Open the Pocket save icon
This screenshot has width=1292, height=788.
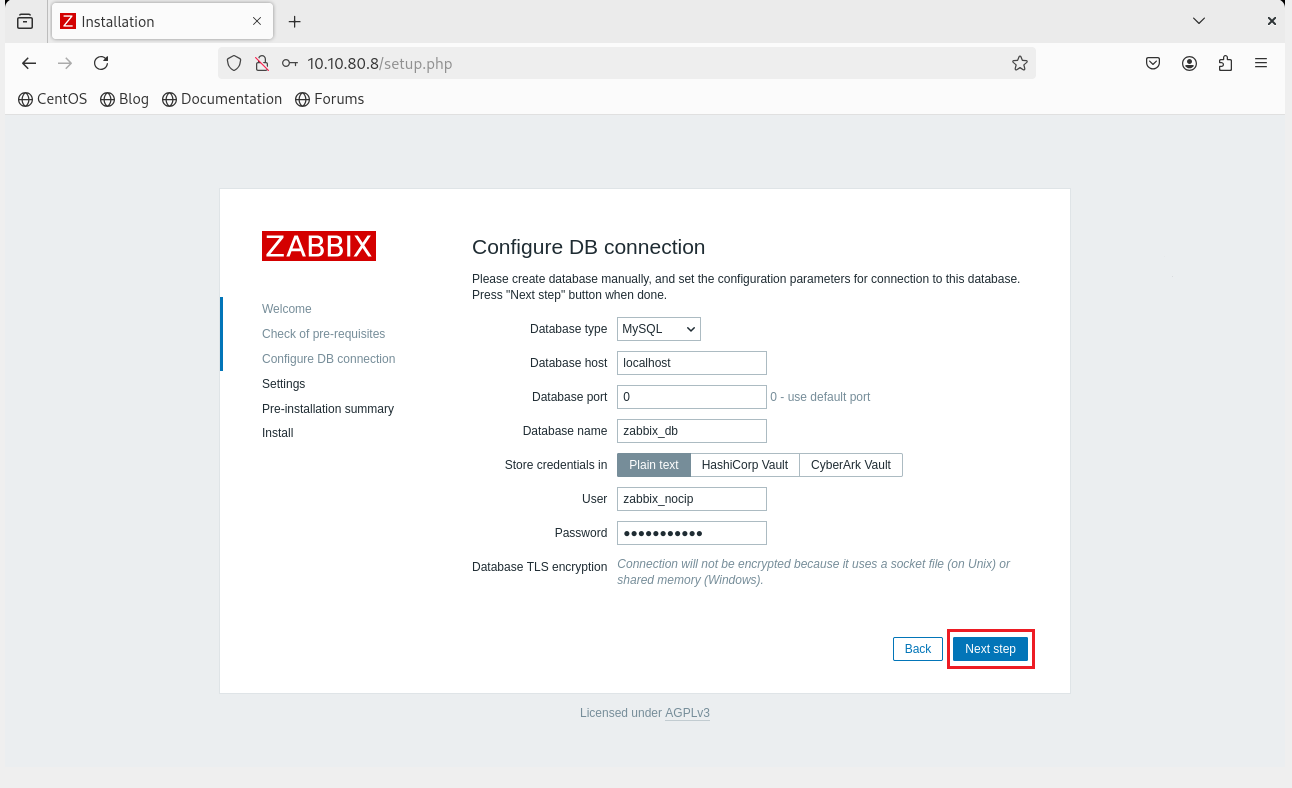point(1153,63)
